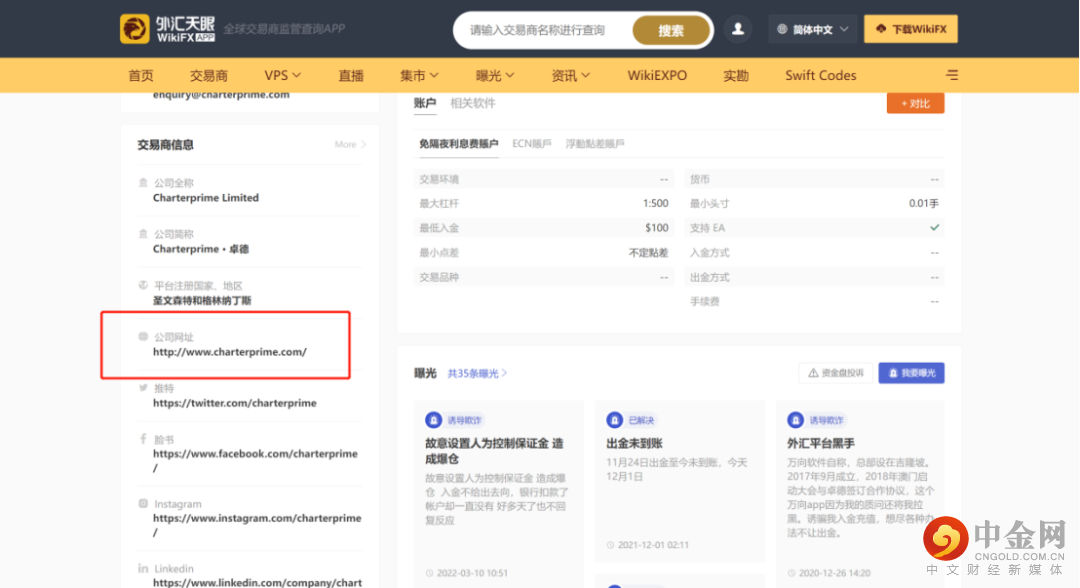Image resolution: width=1080 pixels, height=588 pixels.
Task: Click Charterprime Limited company name text
Action: (x=206, y=198)
